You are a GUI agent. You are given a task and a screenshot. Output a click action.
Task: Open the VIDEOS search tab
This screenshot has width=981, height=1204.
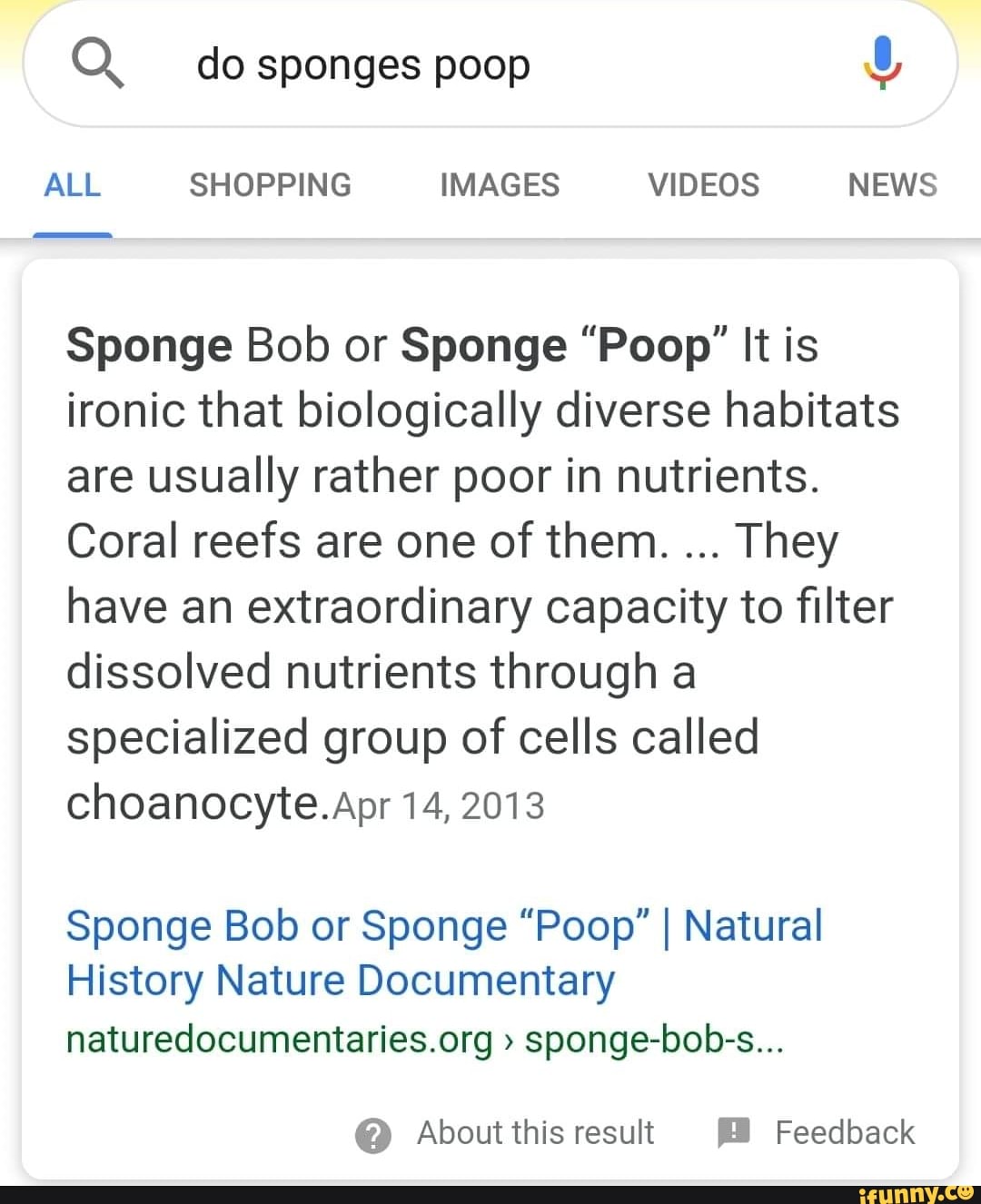click(702, 184)
